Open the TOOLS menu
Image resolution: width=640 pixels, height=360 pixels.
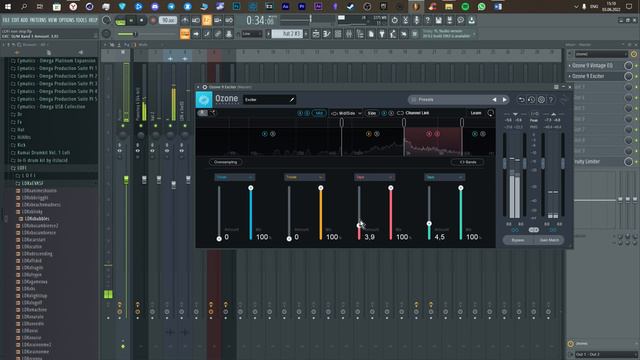(x=81, y=20)
